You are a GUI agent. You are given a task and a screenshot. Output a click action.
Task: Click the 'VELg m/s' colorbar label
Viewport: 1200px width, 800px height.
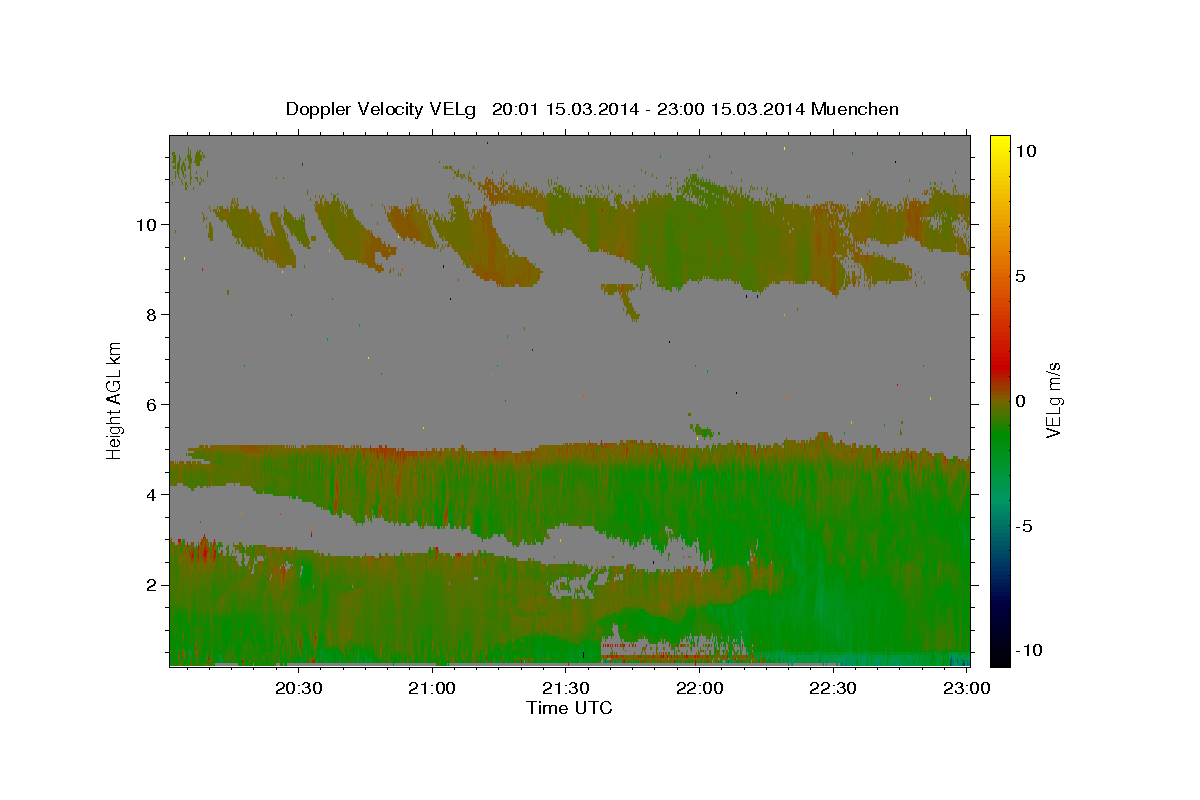pos(1053,399)
